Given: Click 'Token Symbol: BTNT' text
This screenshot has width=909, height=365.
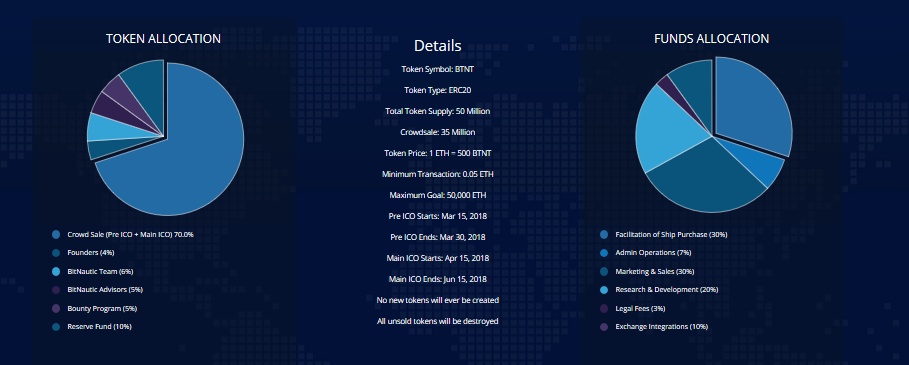Looking at the screenshot, I should pyautogui.click(x=438, y=70).
